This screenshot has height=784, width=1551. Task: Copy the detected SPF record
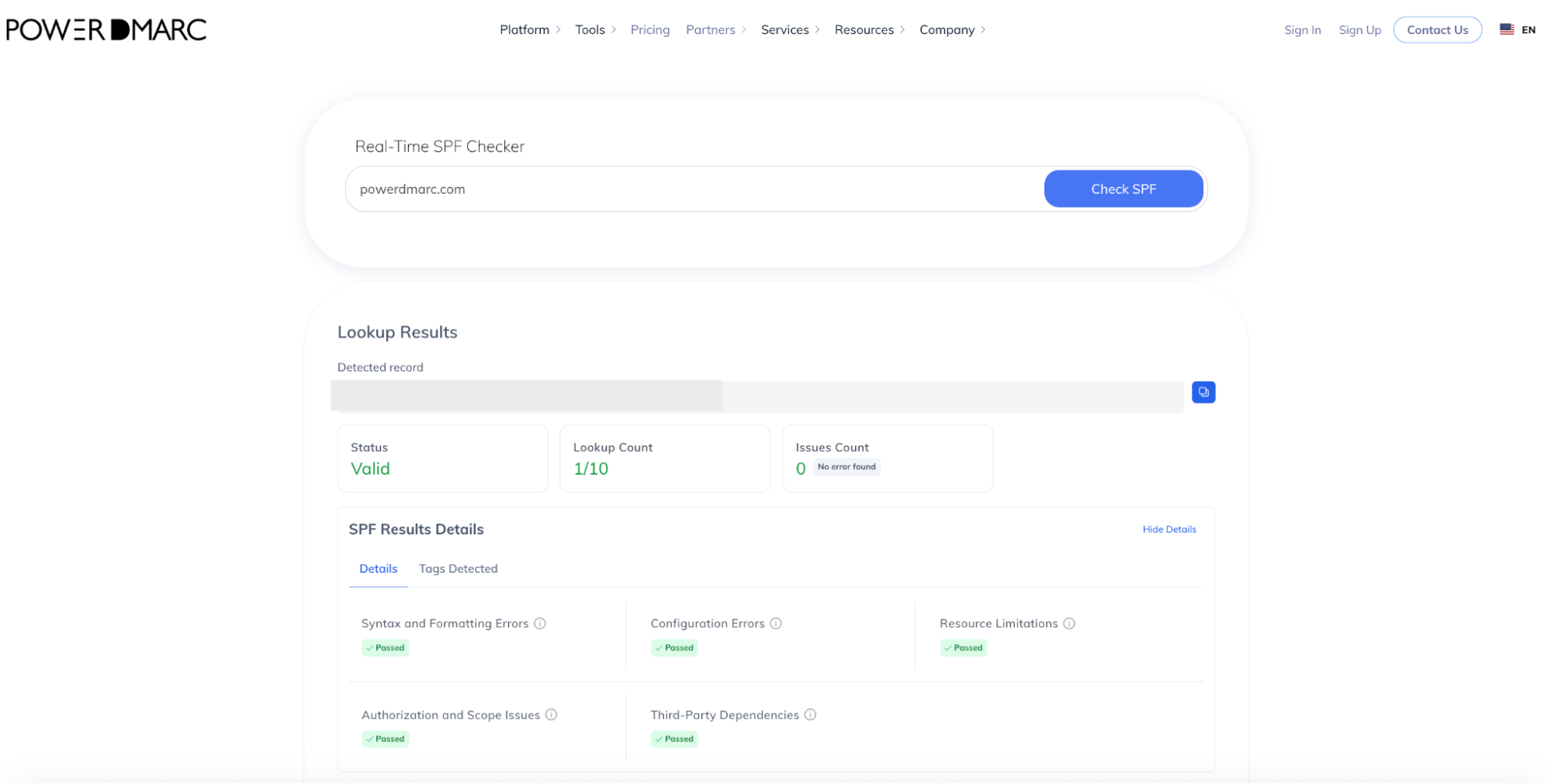[1203, 392]
